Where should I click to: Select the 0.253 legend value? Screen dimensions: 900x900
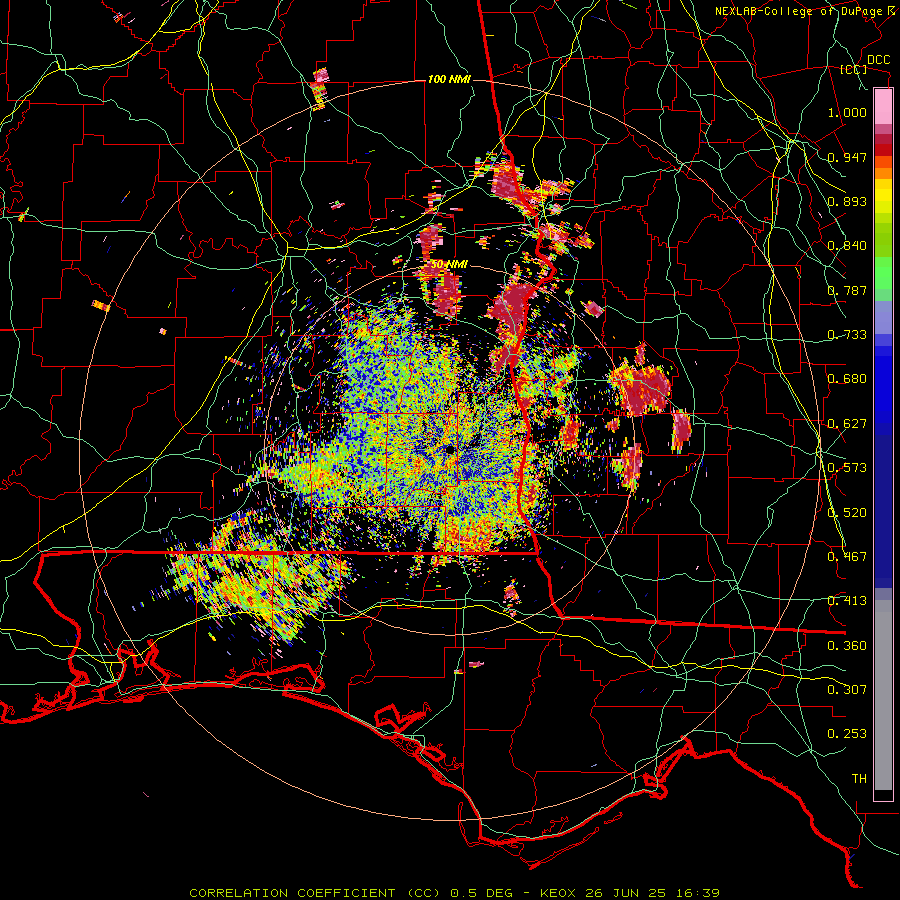click(847, 734)
